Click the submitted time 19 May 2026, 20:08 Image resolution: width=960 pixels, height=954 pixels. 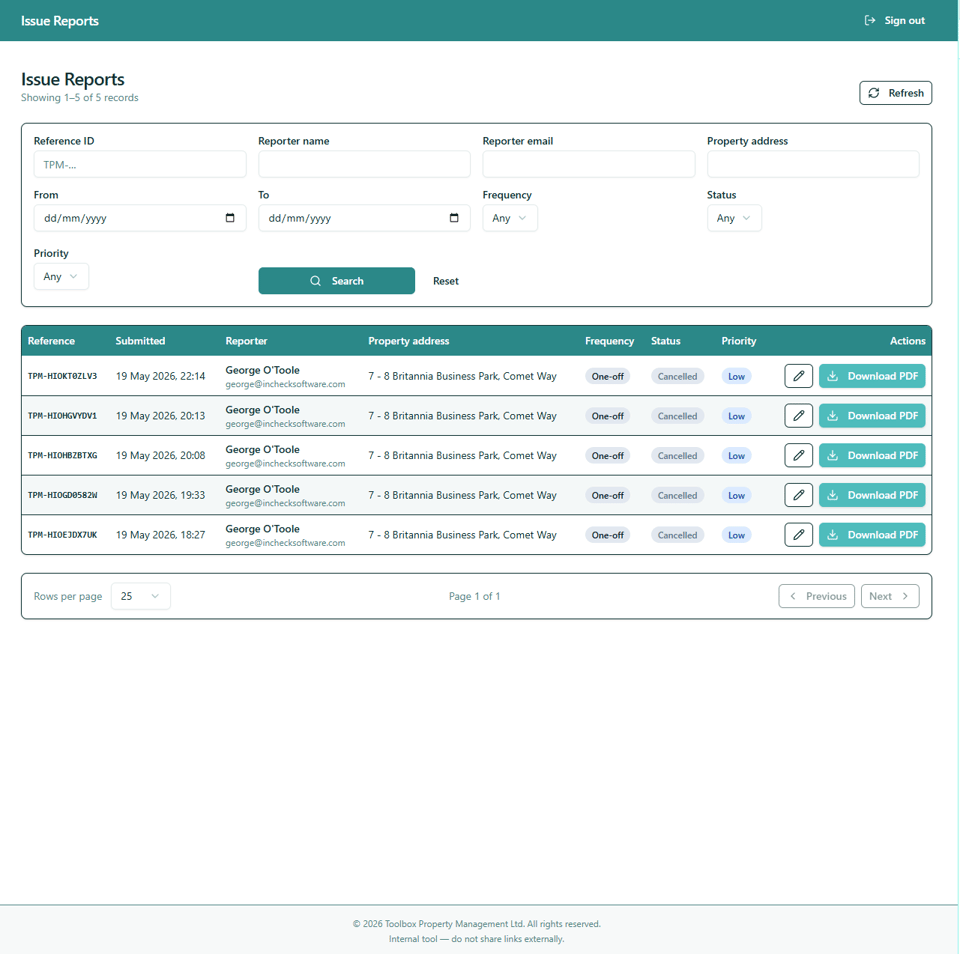pyautogui.click(x=160, y=456)
